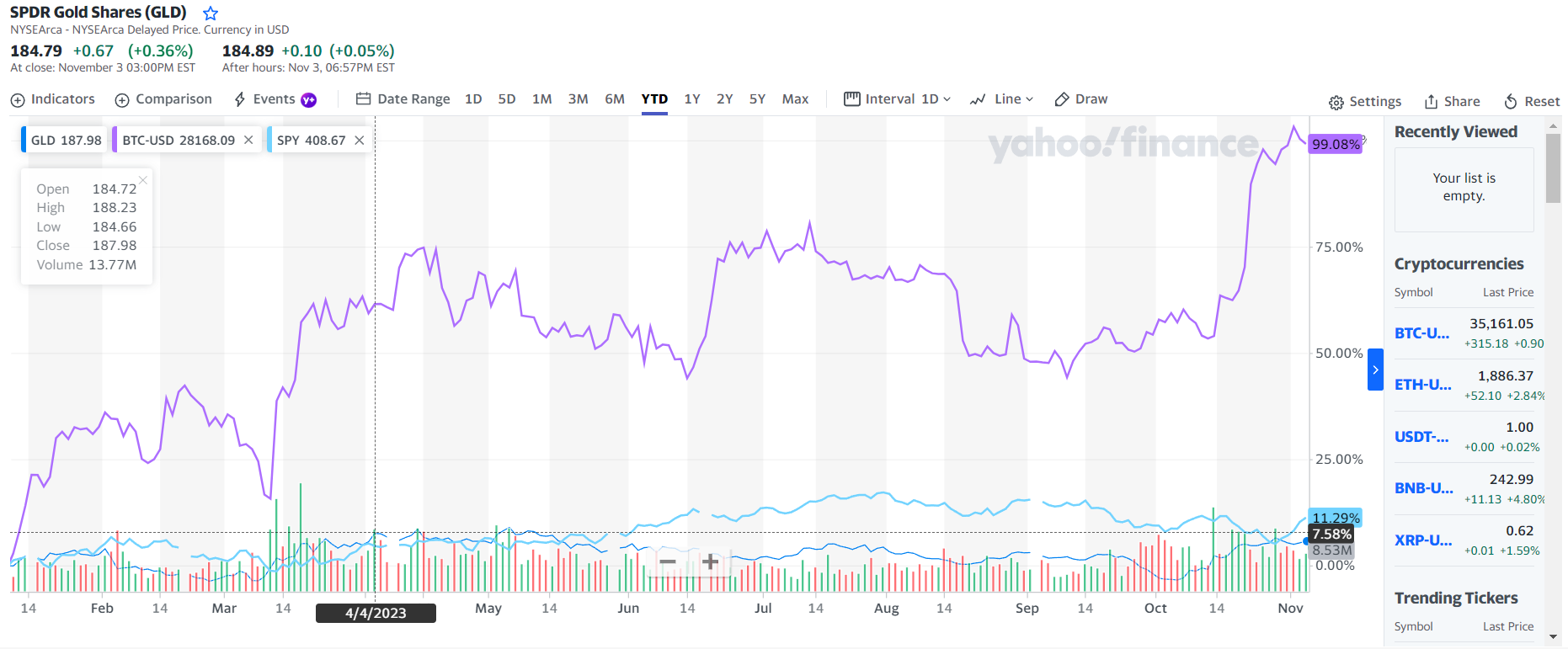Click the 7.58% GLD value label

coord(1331,534)
